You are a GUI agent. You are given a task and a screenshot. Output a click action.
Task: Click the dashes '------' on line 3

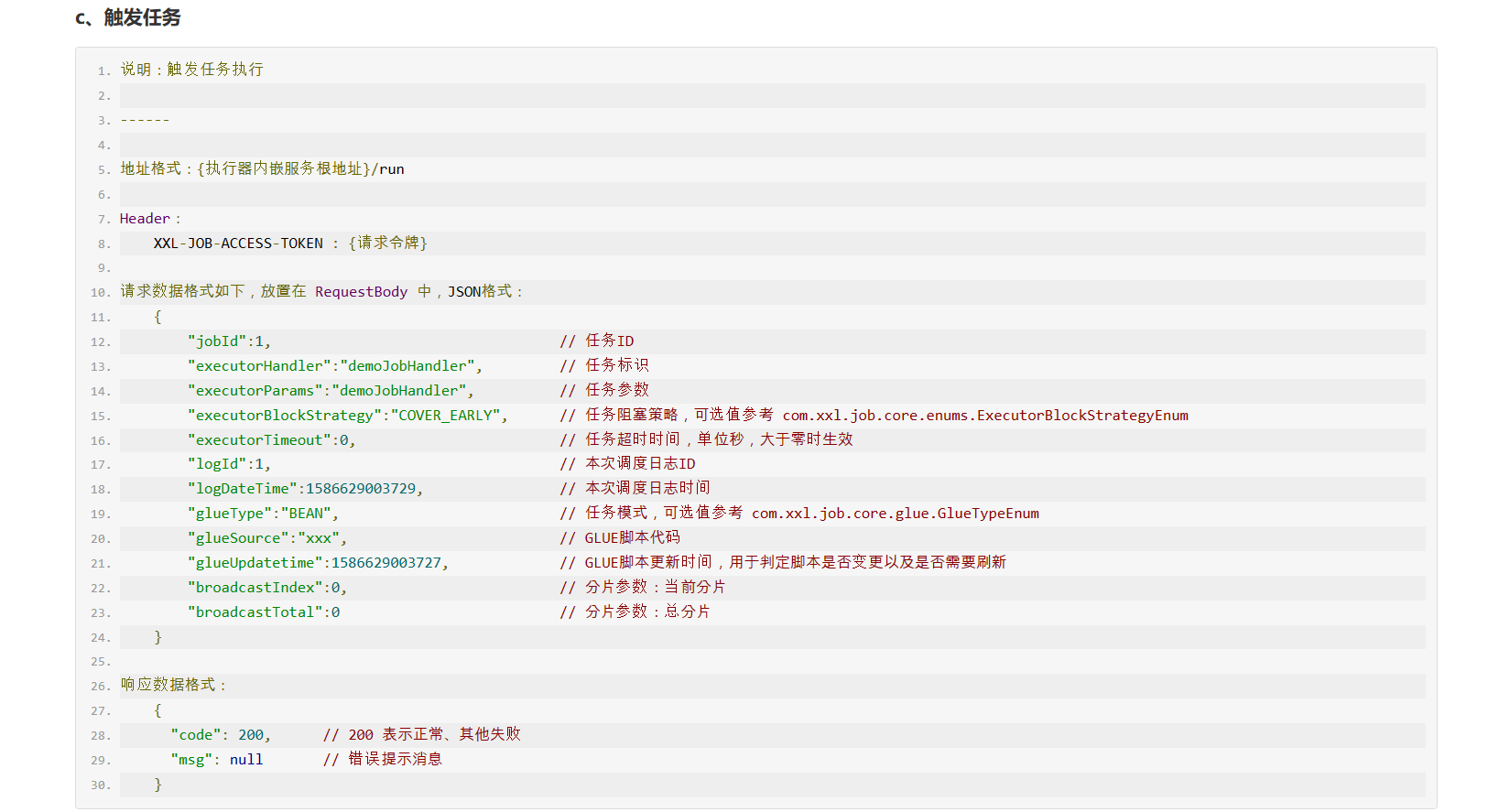(145, 120)
